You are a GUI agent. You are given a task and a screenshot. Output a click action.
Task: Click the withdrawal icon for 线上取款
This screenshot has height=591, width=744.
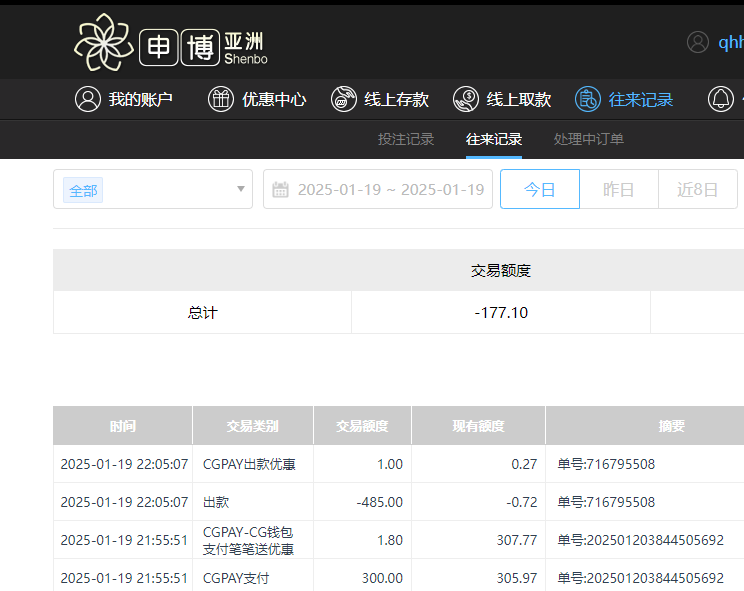(465, 99)
